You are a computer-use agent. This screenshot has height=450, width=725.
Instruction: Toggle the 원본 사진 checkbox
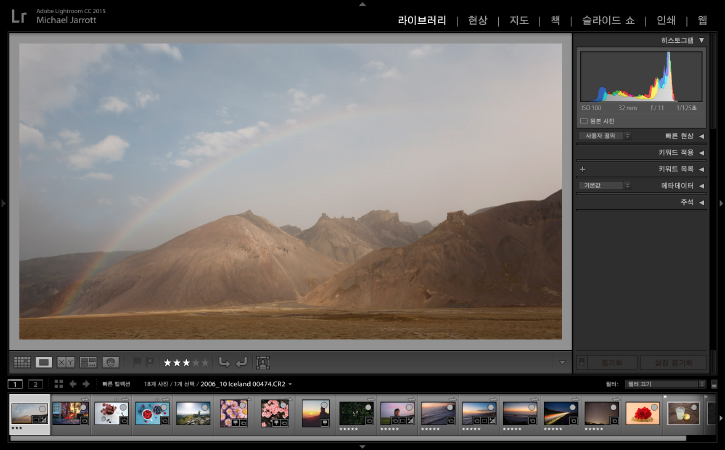[584, 121]
